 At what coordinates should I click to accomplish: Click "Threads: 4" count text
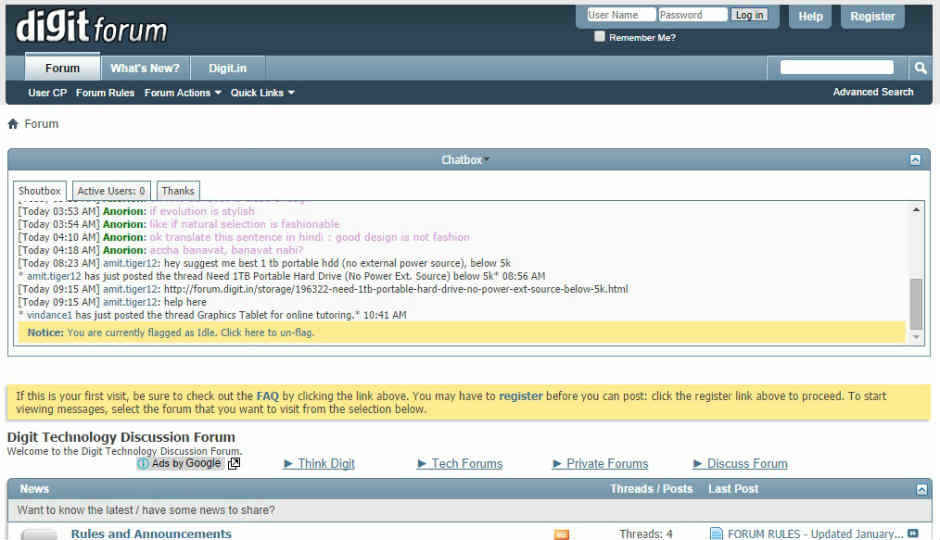(x=646, y=533)
